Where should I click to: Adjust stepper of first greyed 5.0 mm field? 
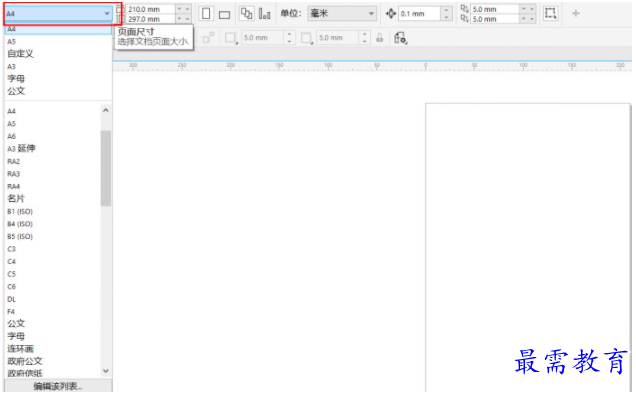coord(289,38)
